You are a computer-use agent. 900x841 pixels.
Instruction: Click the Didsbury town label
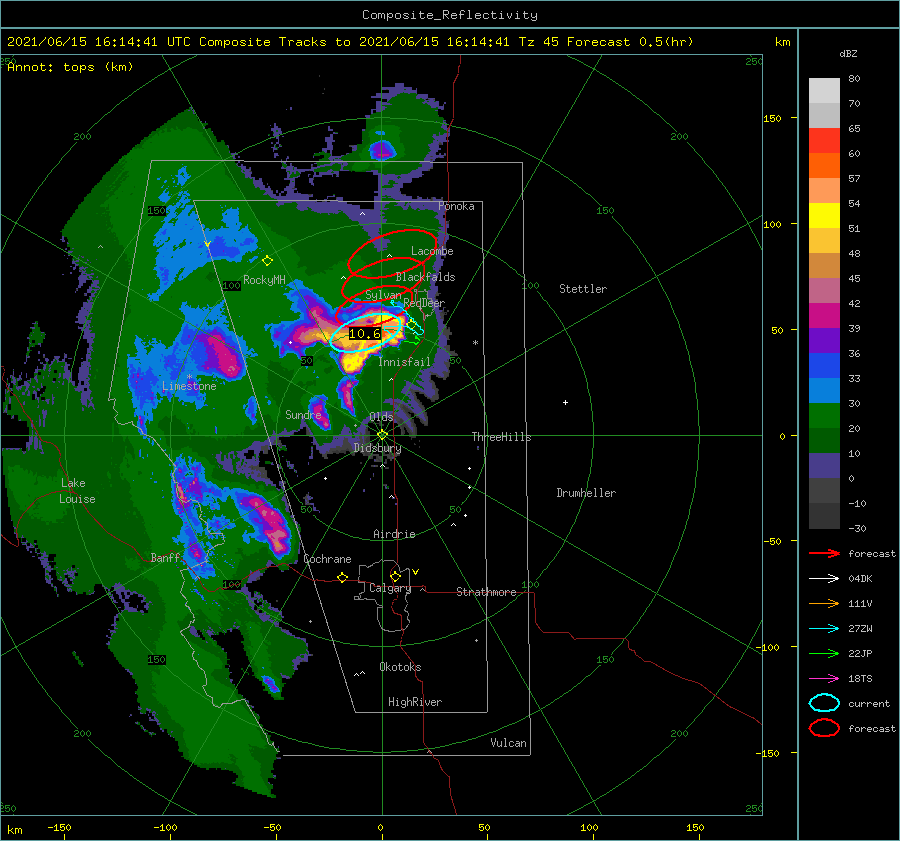377,448
